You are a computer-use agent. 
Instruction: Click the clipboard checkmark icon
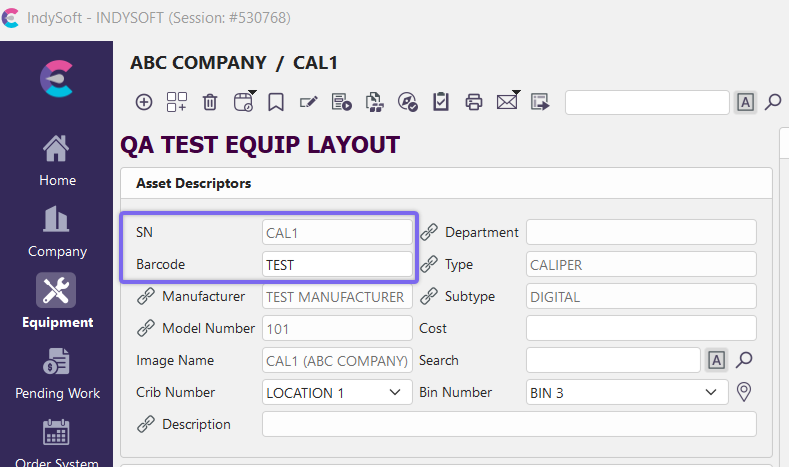tap(440, 102)
